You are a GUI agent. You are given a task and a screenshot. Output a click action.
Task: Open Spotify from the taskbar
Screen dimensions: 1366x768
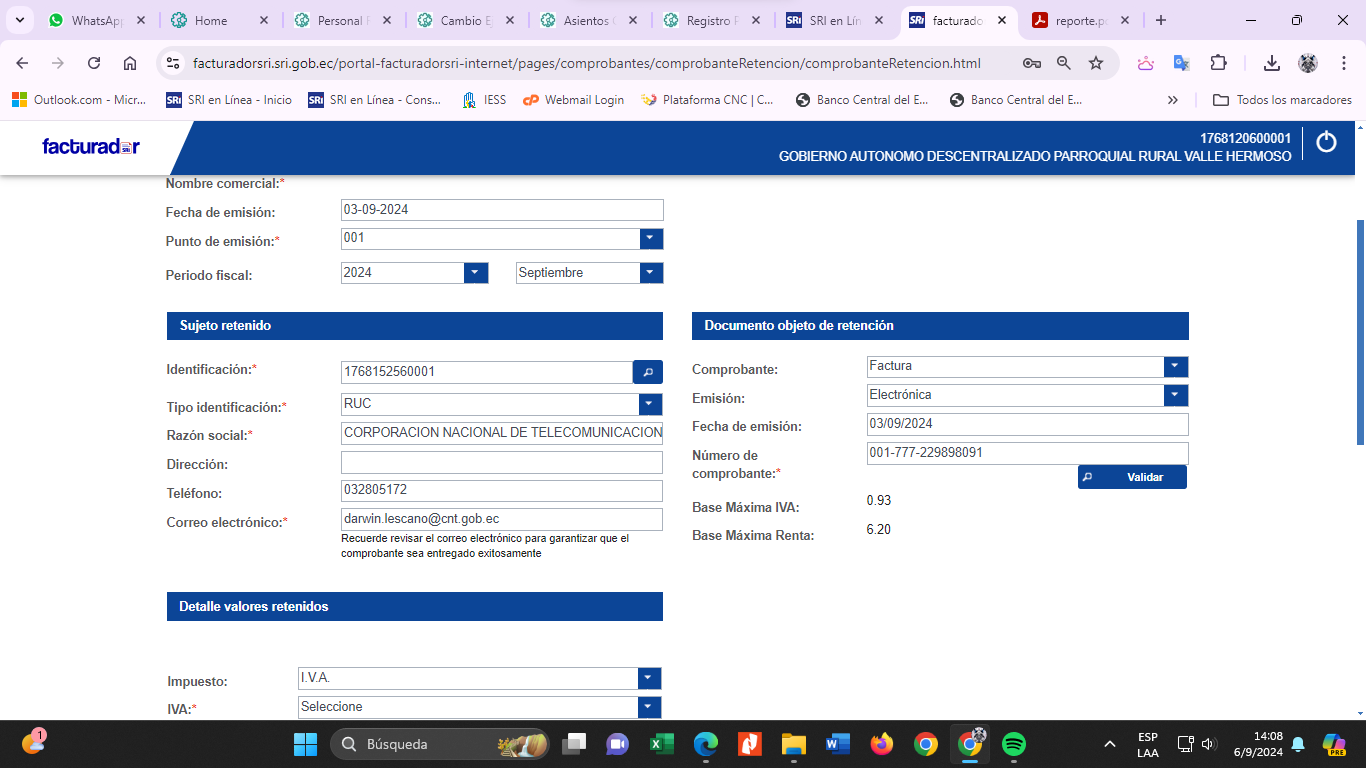(x=1013, y=744)
